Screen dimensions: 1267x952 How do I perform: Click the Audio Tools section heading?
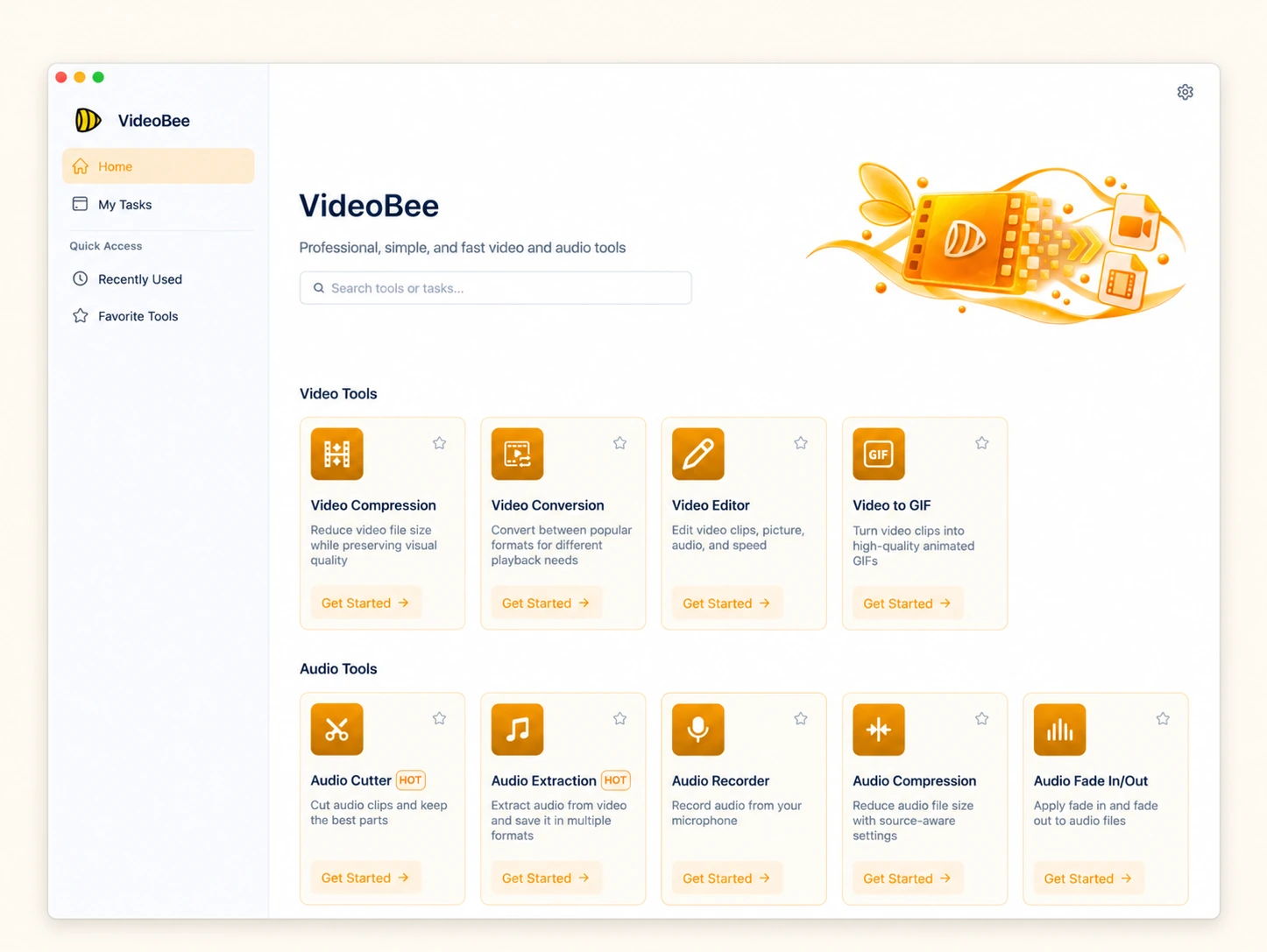tap(338, 668)
